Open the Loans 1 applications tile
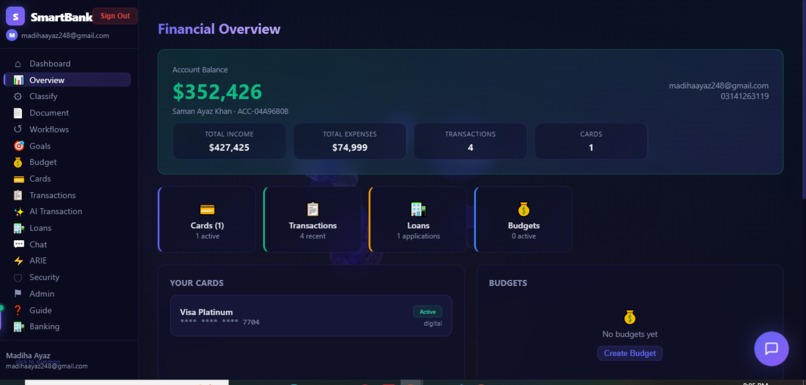Image resolution: width=806 pixels, height=385 pixels. coord(418,219)
